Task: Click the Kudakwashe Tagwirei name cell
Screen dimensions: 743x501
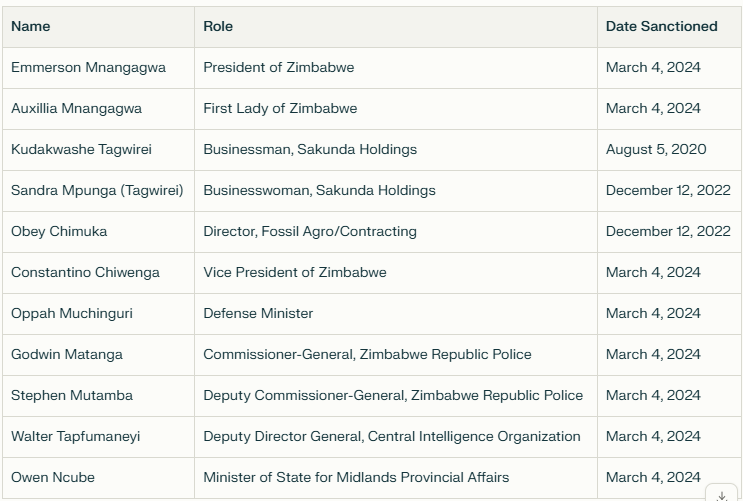Action: [x=81, y=149]
